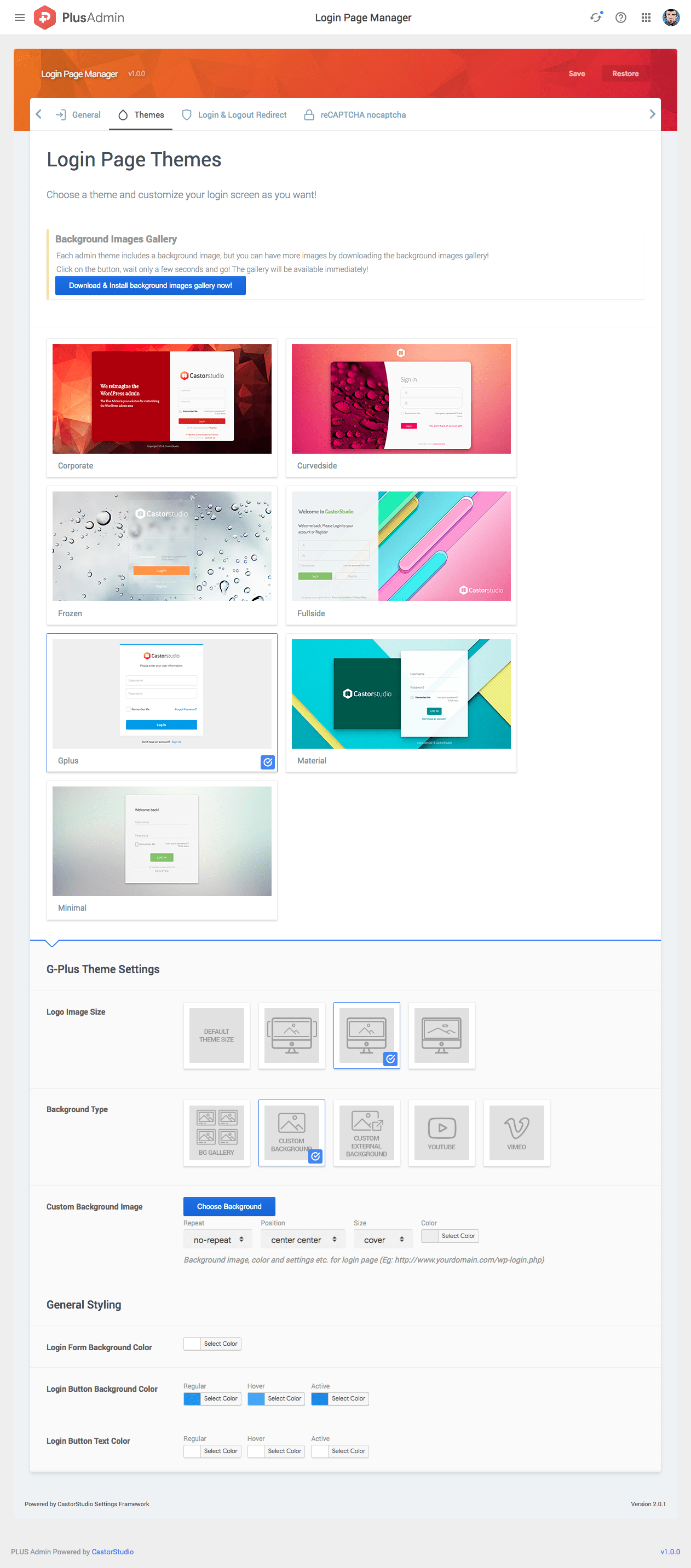
Task: Select the Frozen theme thumbnail
Action: tap(162, 547)
